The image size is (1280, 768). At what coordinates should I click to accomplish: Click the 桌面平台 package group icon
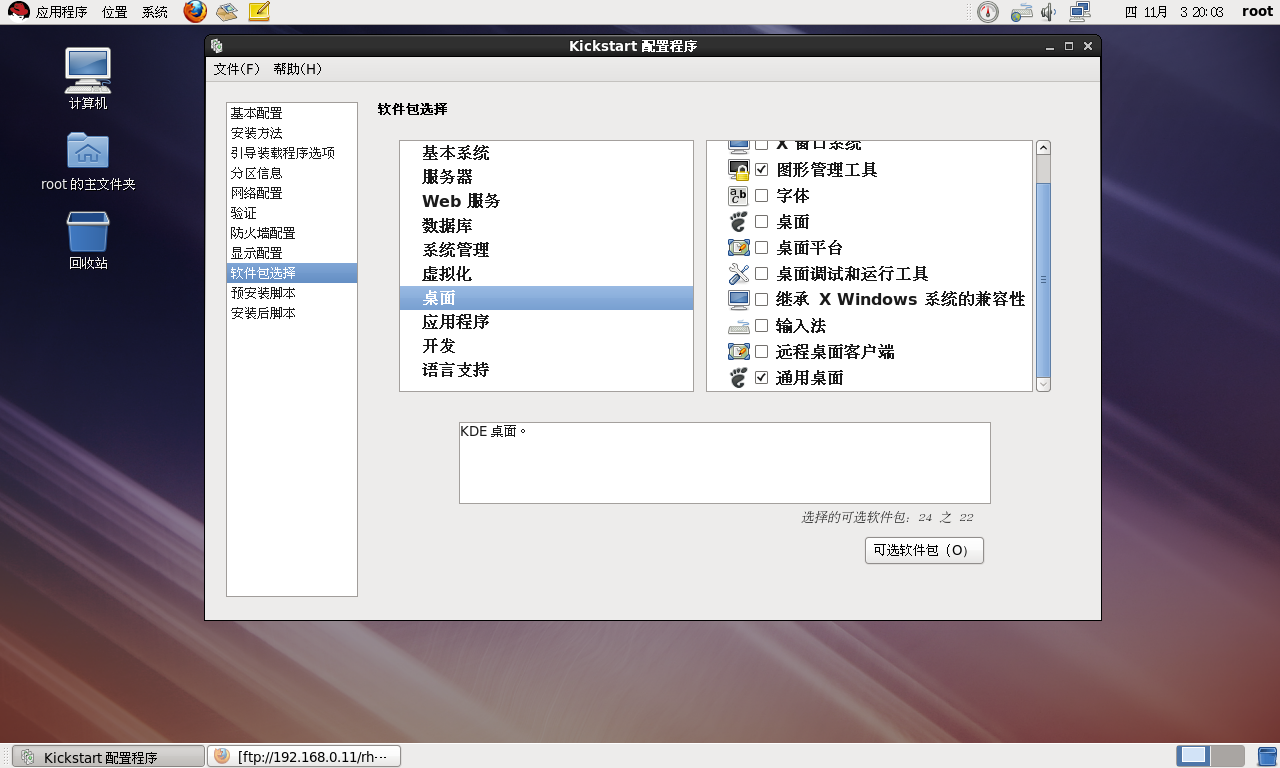pyautogui.click(x=739, y=248)
